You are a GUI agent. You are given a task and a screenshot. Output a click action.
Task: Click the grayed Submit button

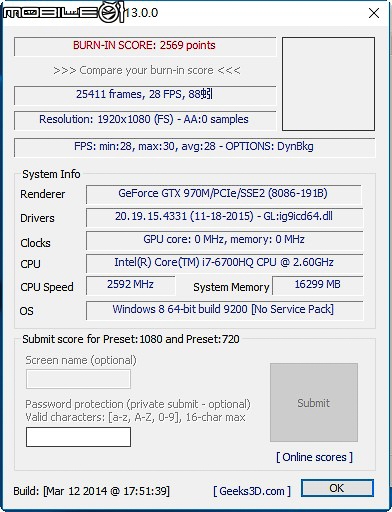tap(314, 403)
